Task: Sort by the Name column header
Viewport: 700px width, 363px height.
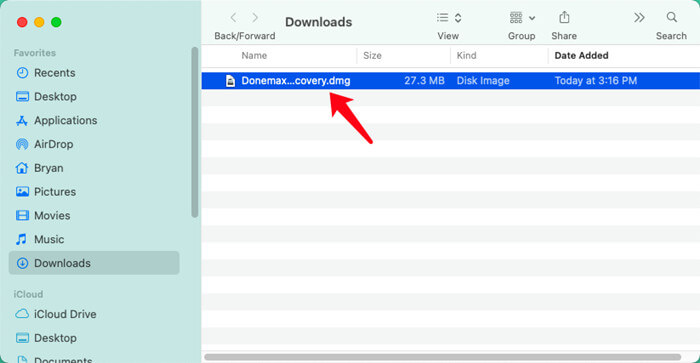Action: pos(254,55)
